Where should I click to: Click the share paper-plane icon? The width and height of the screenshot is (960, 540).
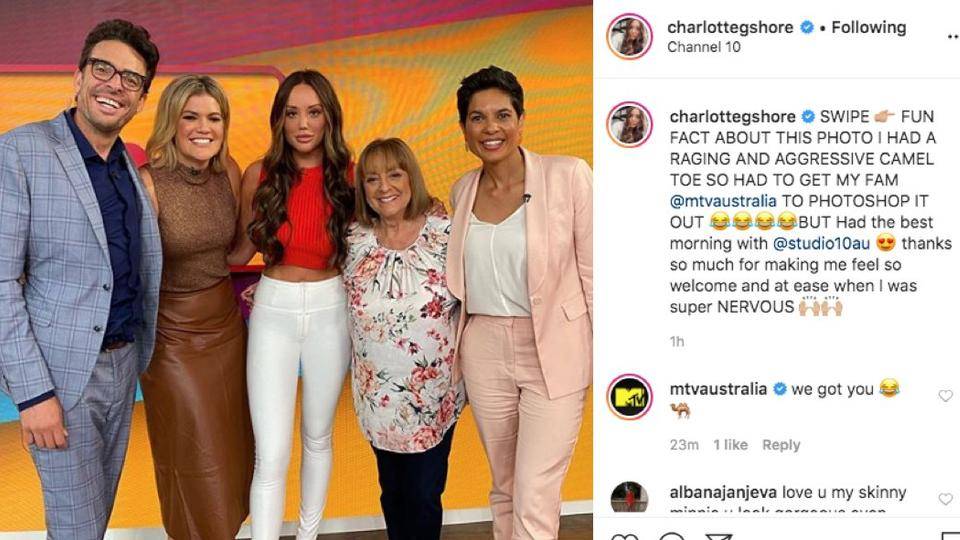coord(719,536)
